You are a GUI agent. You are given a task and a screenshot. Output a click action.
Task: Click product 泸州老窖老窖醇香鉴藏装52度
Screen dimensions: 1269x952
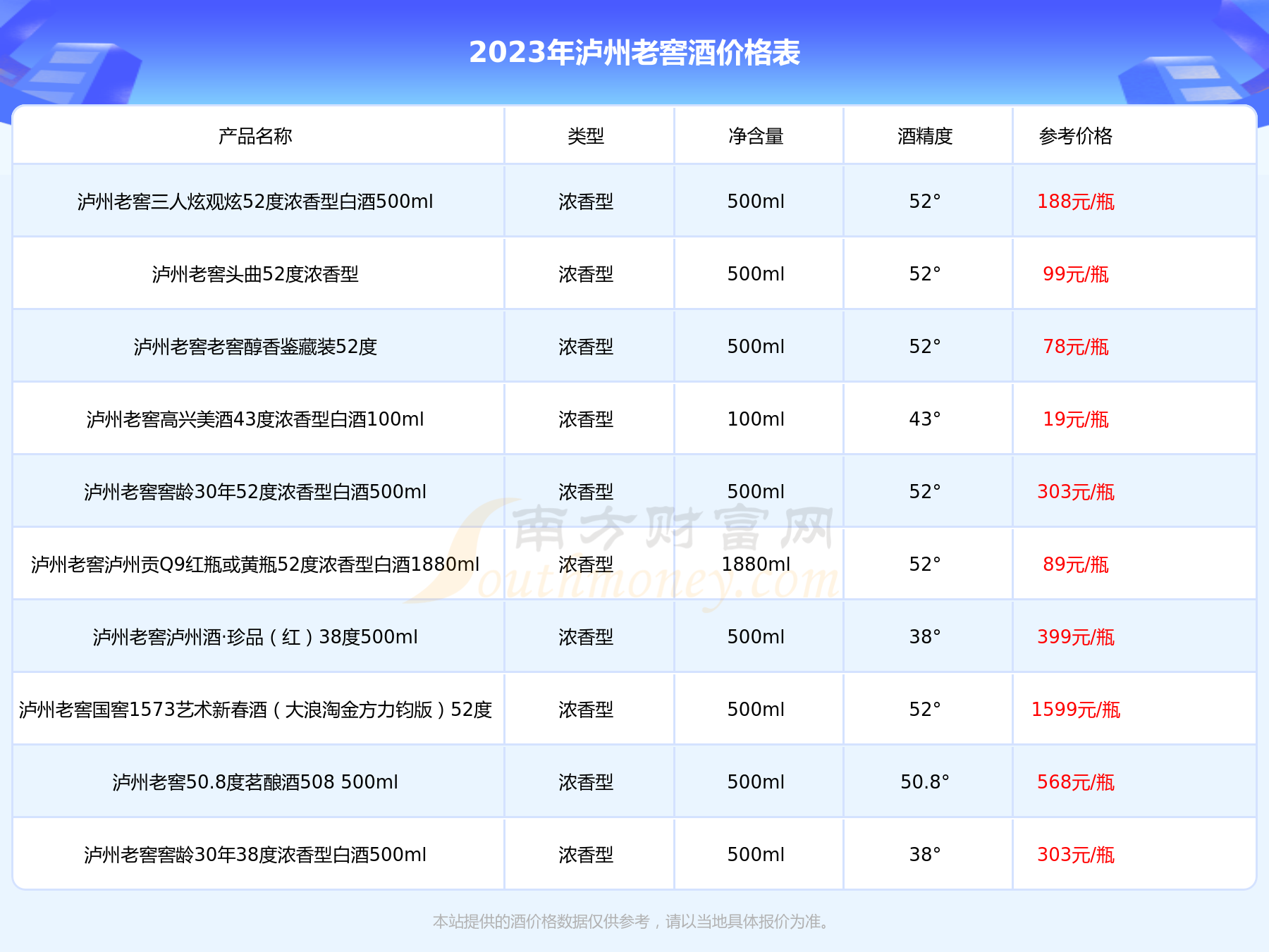pos(255,347)
